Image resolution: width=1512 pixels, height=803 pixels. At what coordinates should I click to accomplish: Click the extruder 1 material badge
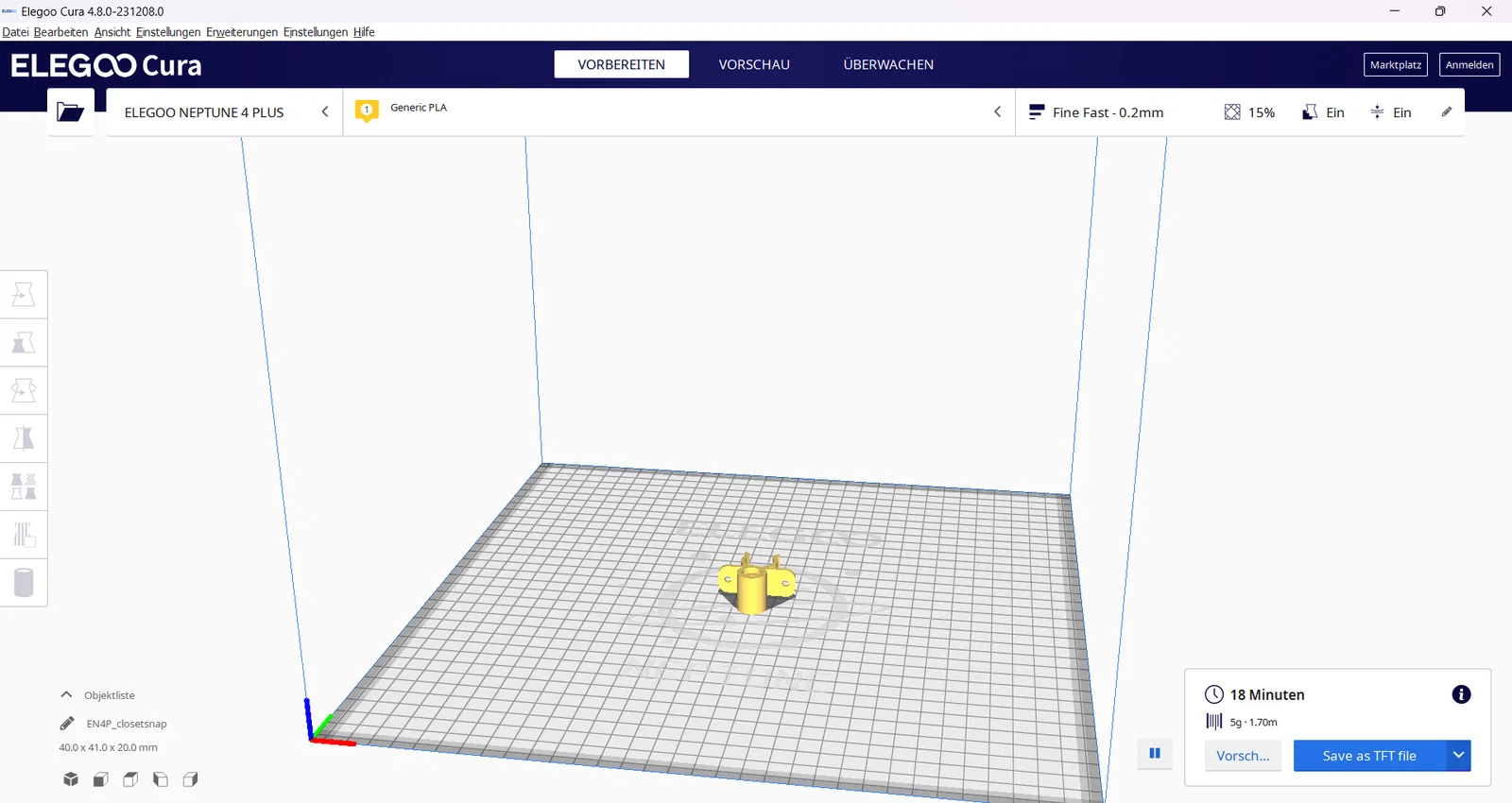pyautogui.click(x=367, y=111)
